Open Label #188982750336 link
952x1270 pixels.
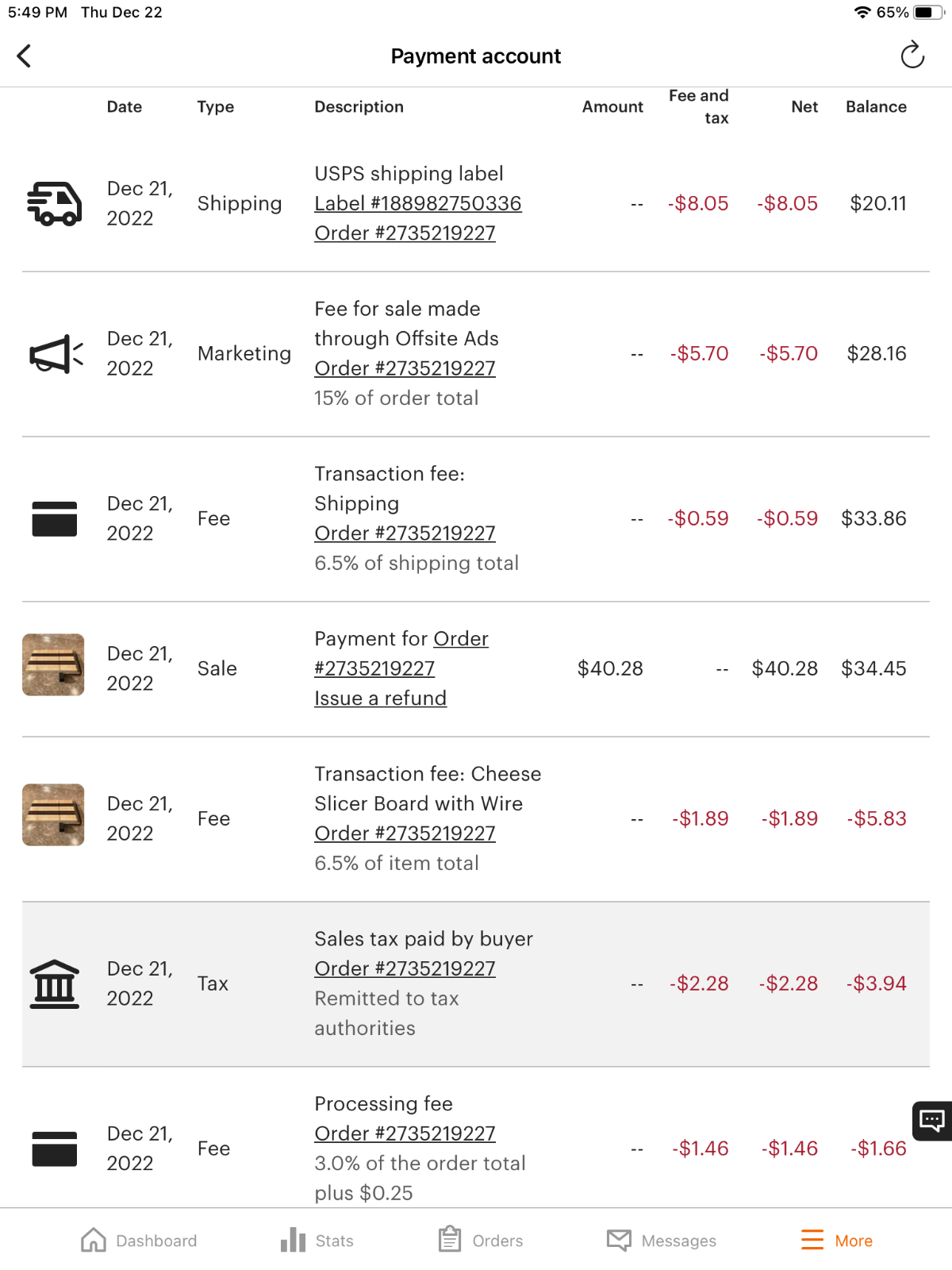pos(417,204)
